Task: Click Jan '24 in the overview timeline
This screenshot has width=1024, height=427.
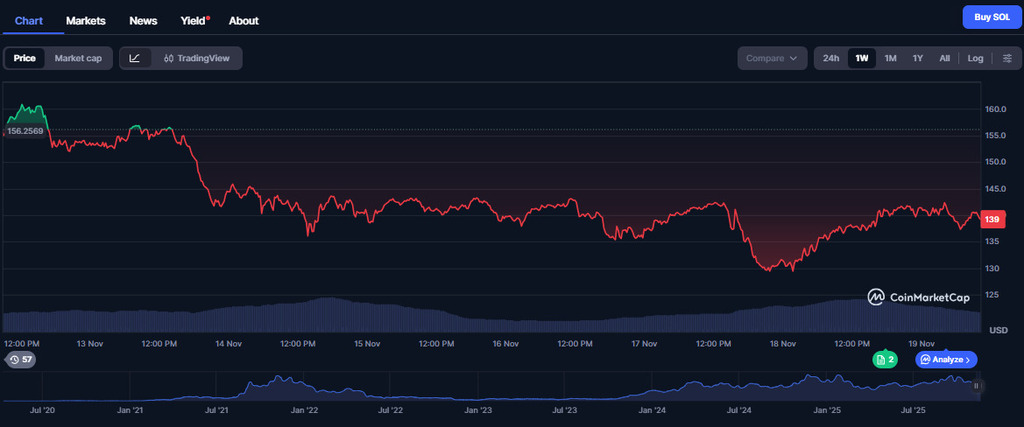Action: (653, 410)
